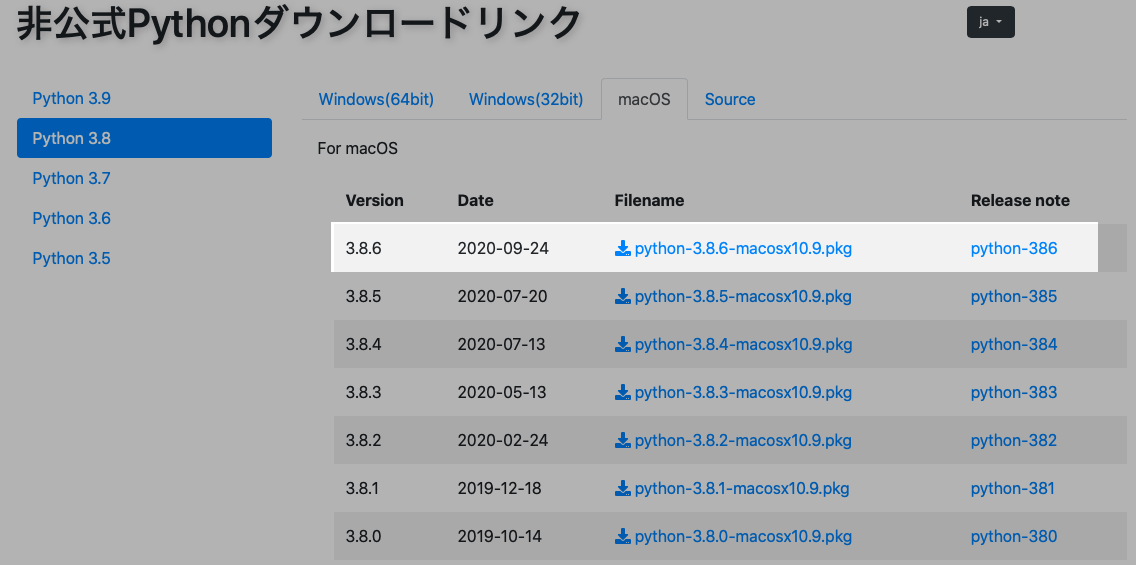Select the macOS tab
Viewport: 1136px width, 565px height.
pyautogui.click(x=644, y=99)
